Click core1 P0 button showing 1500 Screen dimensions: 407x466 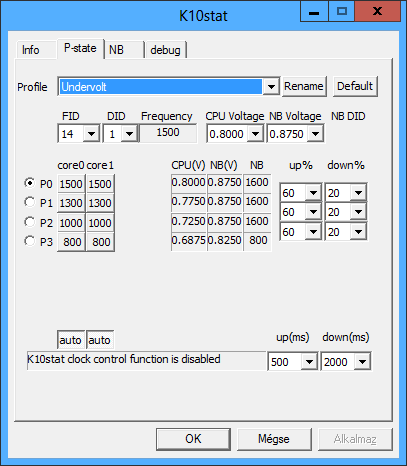(x=100, y=184)
